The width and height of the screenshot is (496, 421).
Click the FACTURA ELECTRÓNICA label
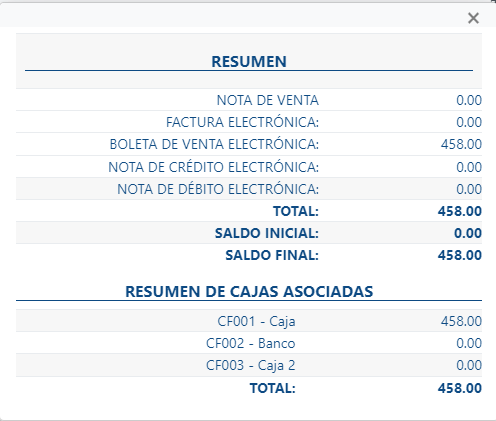click(x=242, y=122)
